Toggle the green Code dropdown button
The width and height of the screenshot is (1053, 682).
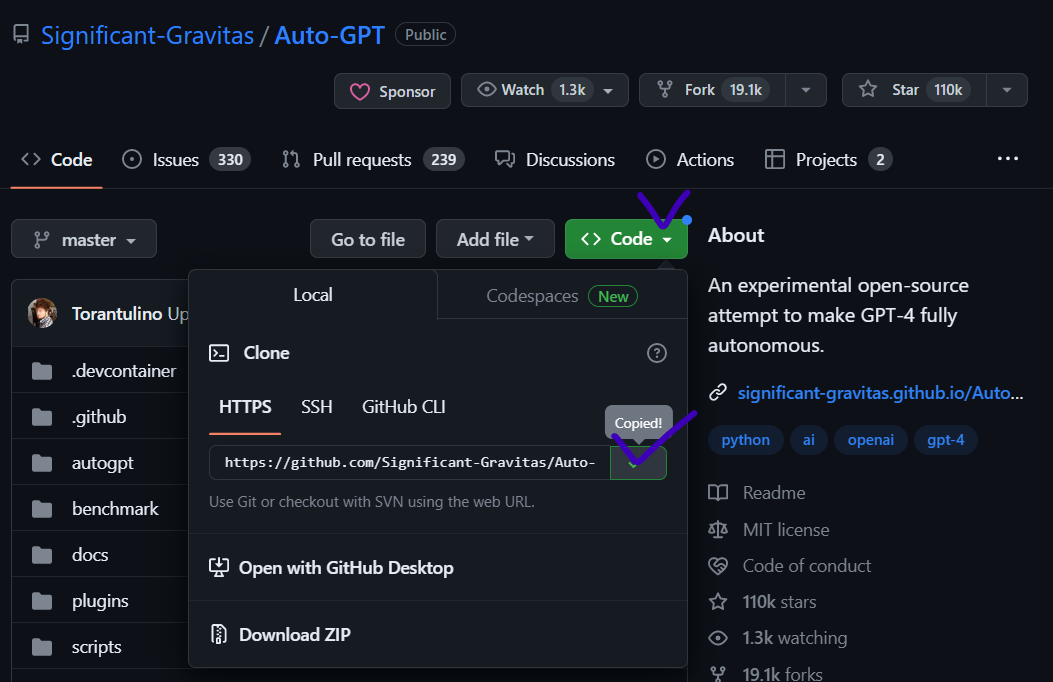point(626,239)
